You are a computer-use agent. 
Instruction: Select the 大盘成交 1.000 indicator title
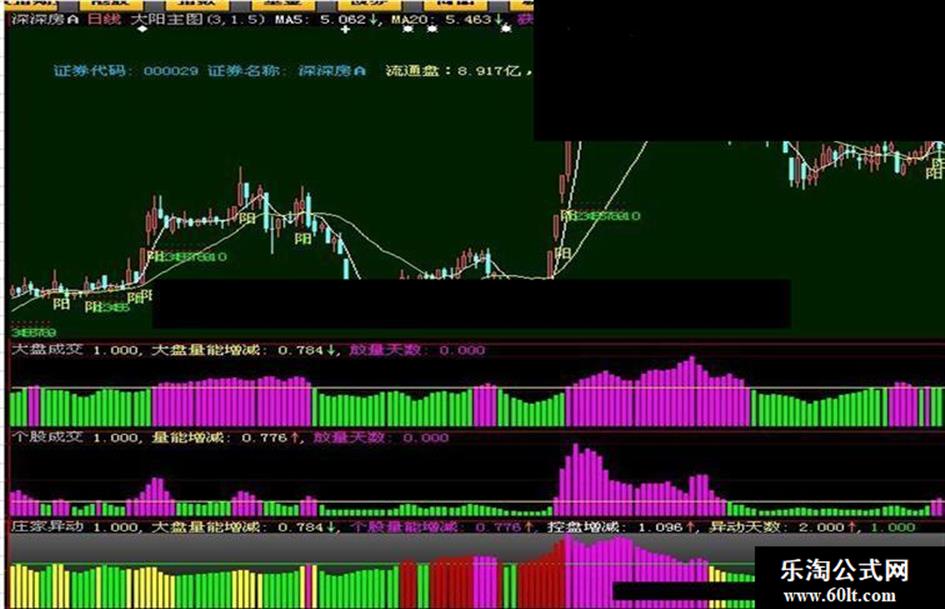tap(75, 350)
